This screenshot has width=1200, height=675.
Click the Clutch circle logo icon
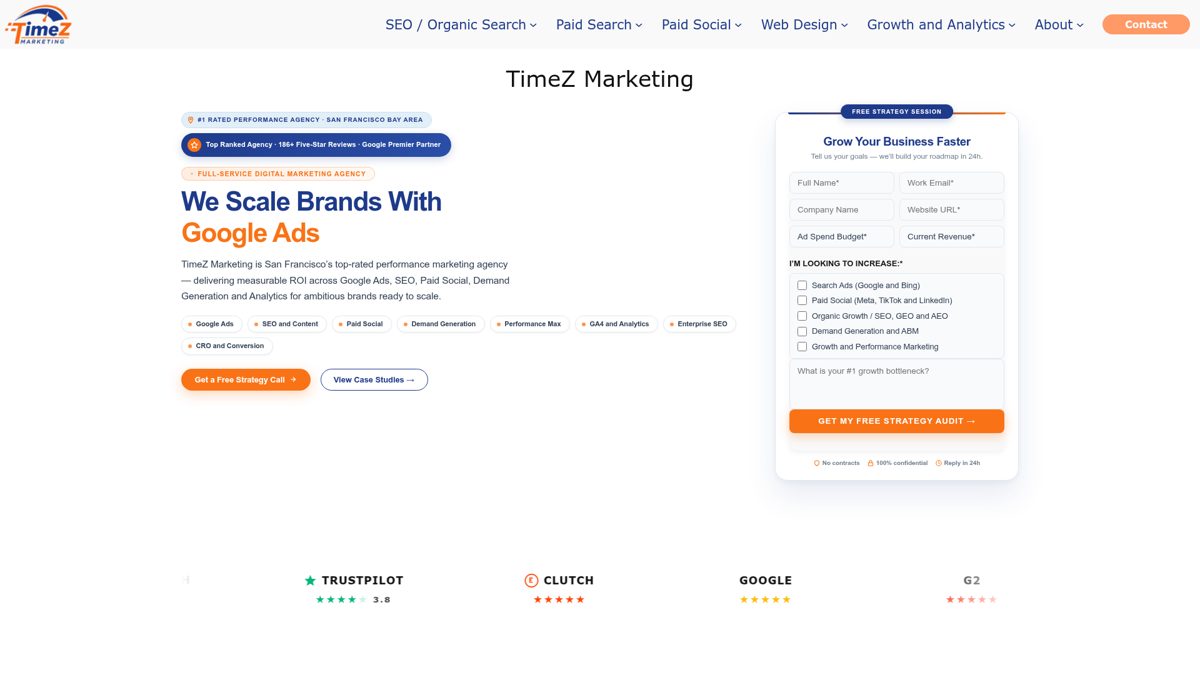pyautogui.click(x=531, y=580)
